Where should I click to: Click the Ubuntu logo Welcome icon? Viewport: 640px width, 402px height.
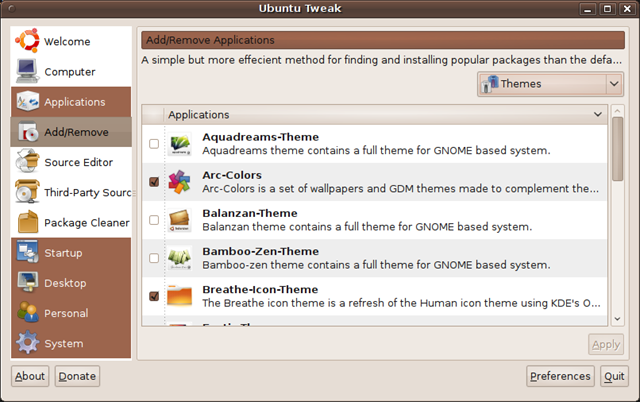(27, 41)
